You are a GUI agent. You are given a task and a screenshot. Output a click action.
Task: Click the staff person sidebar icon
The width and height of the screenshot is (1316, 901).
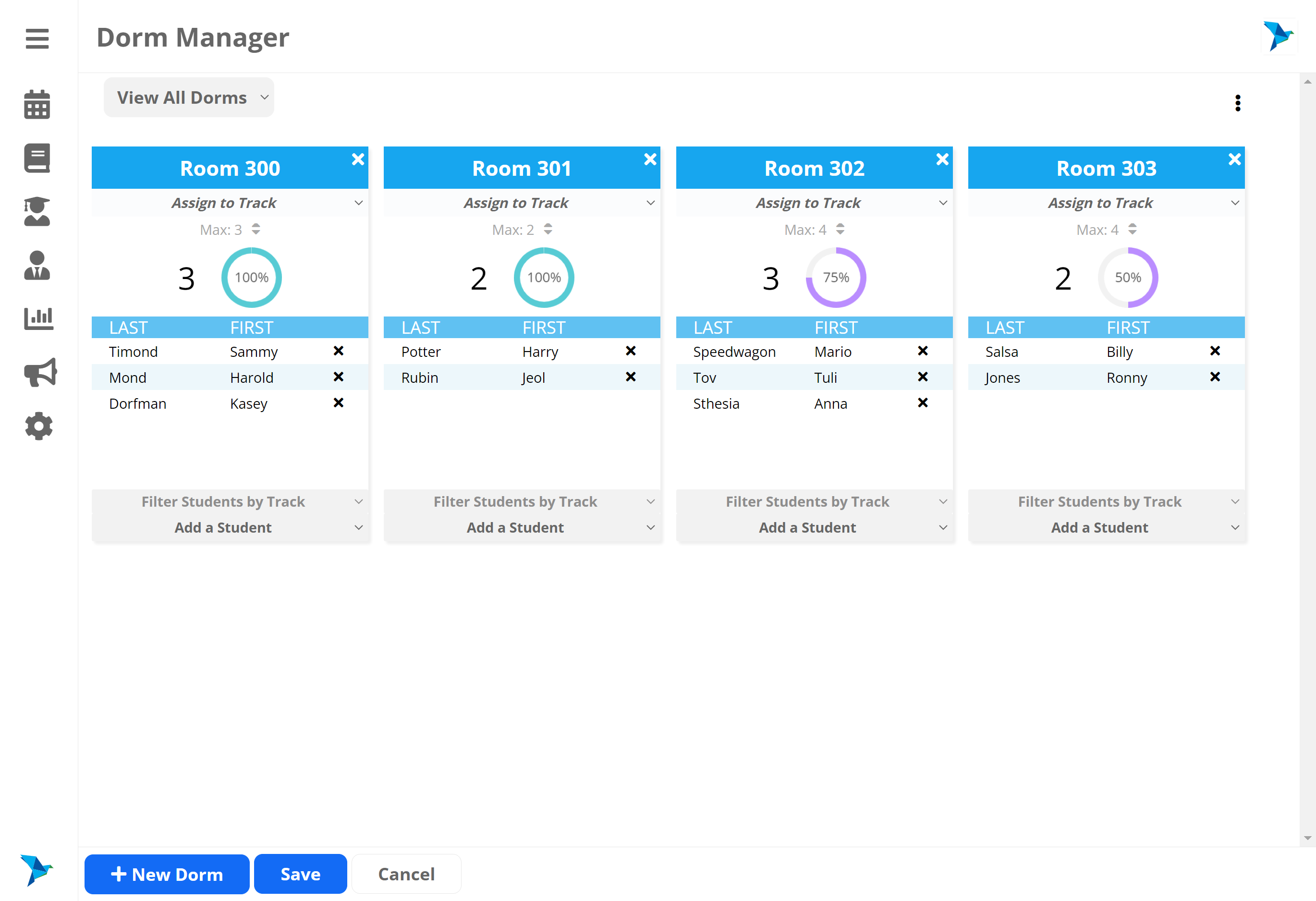tap(37, 265)
